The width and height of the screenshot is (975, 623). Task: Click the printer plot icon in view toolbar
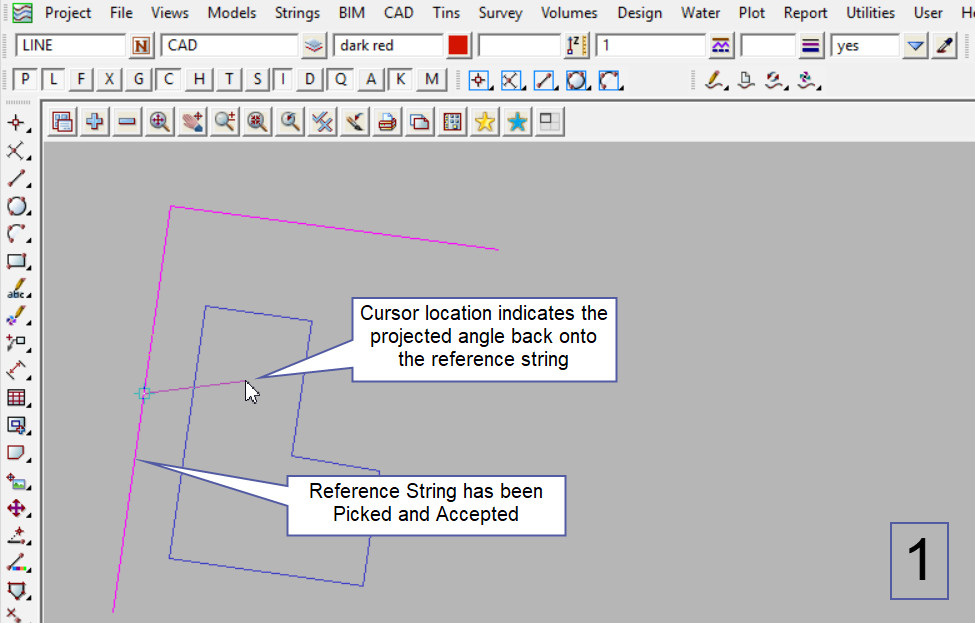[x=388, y=122]
